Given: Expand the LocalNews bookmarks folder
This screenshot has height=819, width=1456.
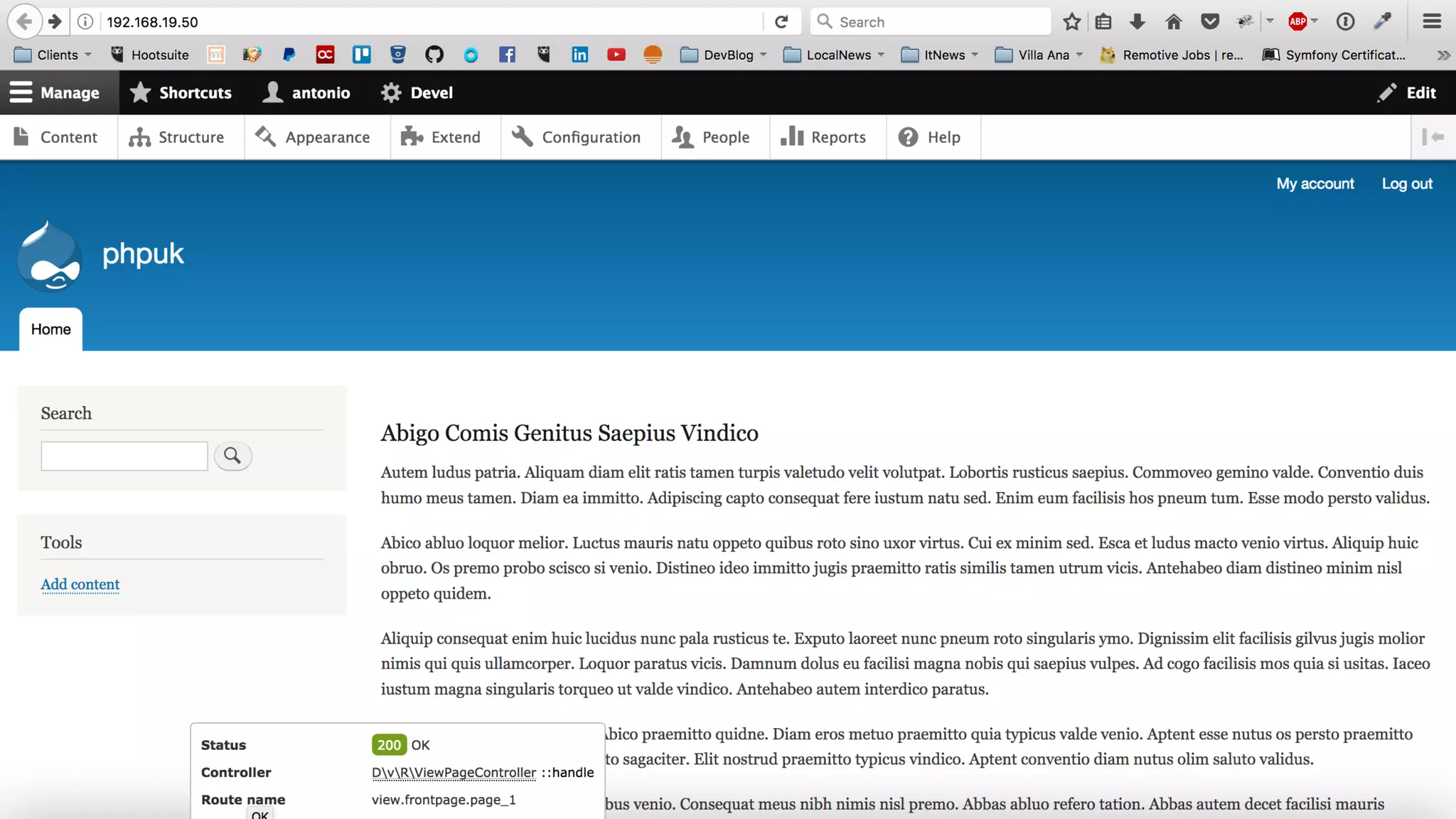Looking at the screenshot, I should 833,55.
